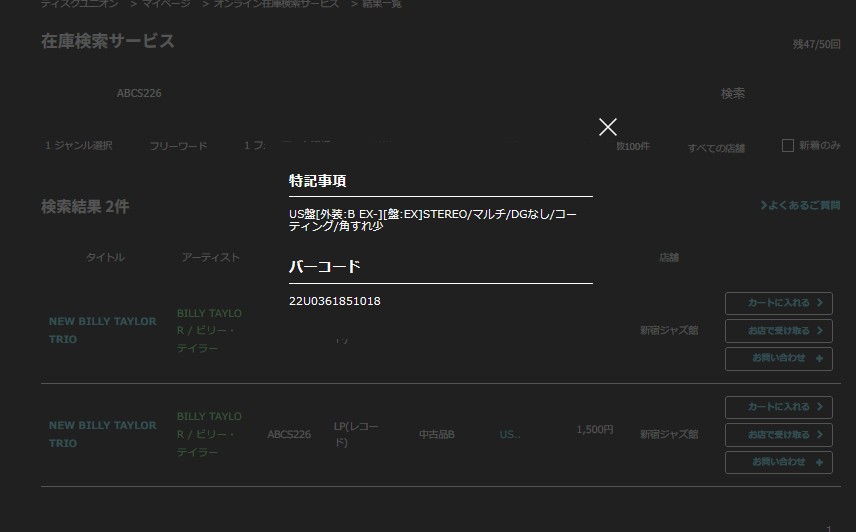Open the second NEW BILLY TAYLOR TRIO title

[x=102, y=434]
